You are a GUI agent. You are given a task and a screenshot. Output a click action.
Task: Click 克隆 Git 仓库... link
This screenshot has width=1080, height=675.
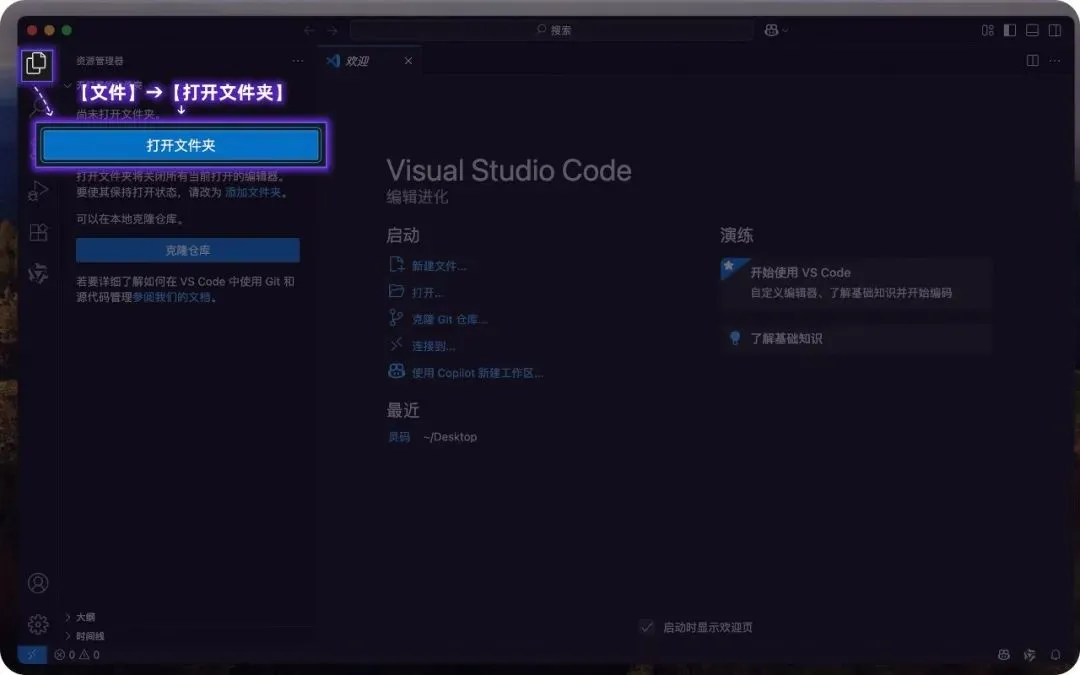click(449, 320)
